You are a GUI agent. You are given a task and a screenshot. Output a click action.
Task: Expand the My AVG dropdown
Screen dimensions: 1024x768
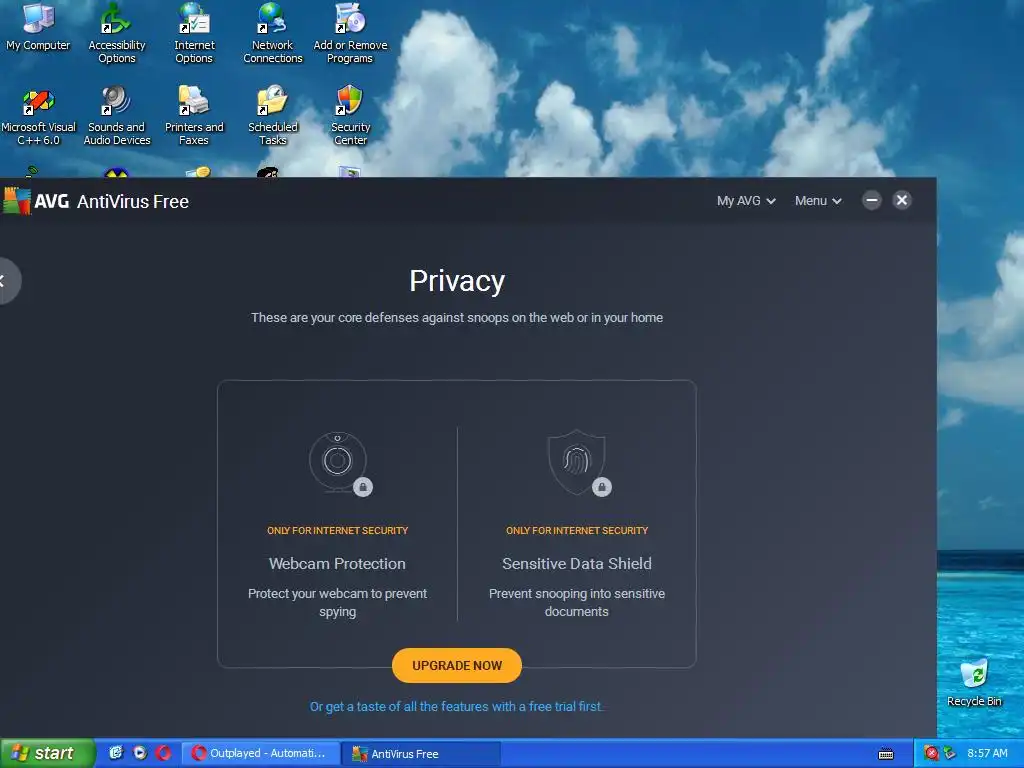[746, 201]
